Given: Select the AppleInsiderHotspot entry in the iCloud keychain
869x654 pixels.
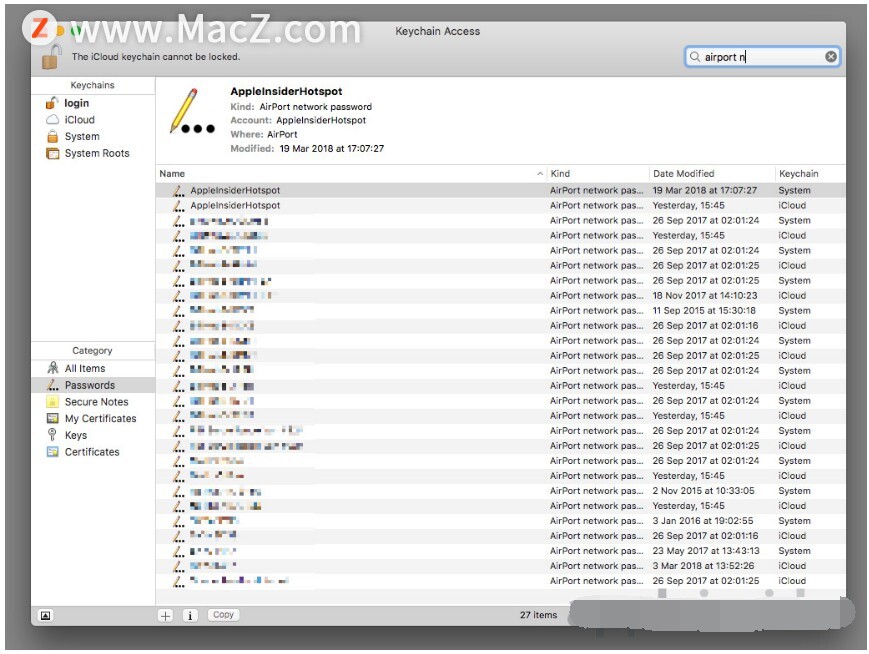Looking at the screenshot, I should pos(500,205).
